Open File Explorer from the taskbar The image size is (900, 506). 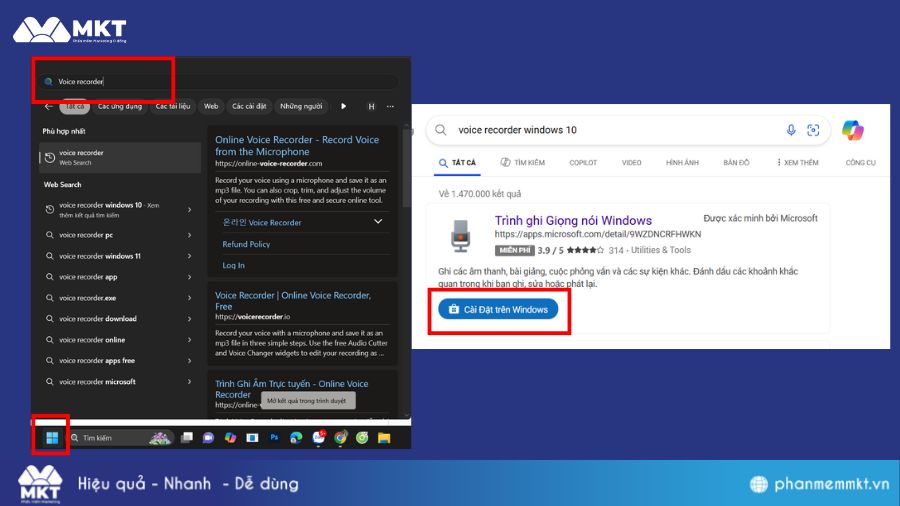384,438
